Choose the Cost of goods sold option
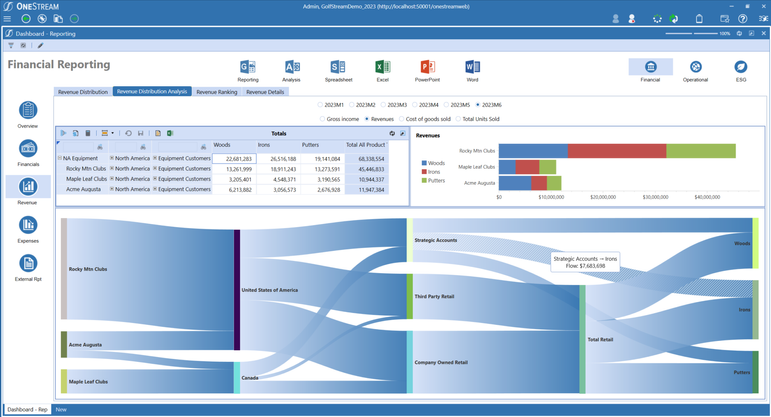The height and width of the screenshot is (417, 771). coord(402,119)
